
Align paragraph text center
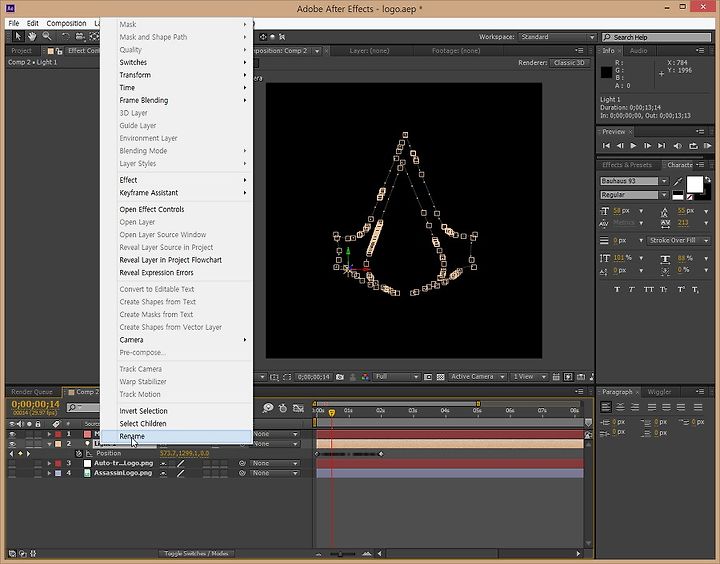(x=620, y=407)
